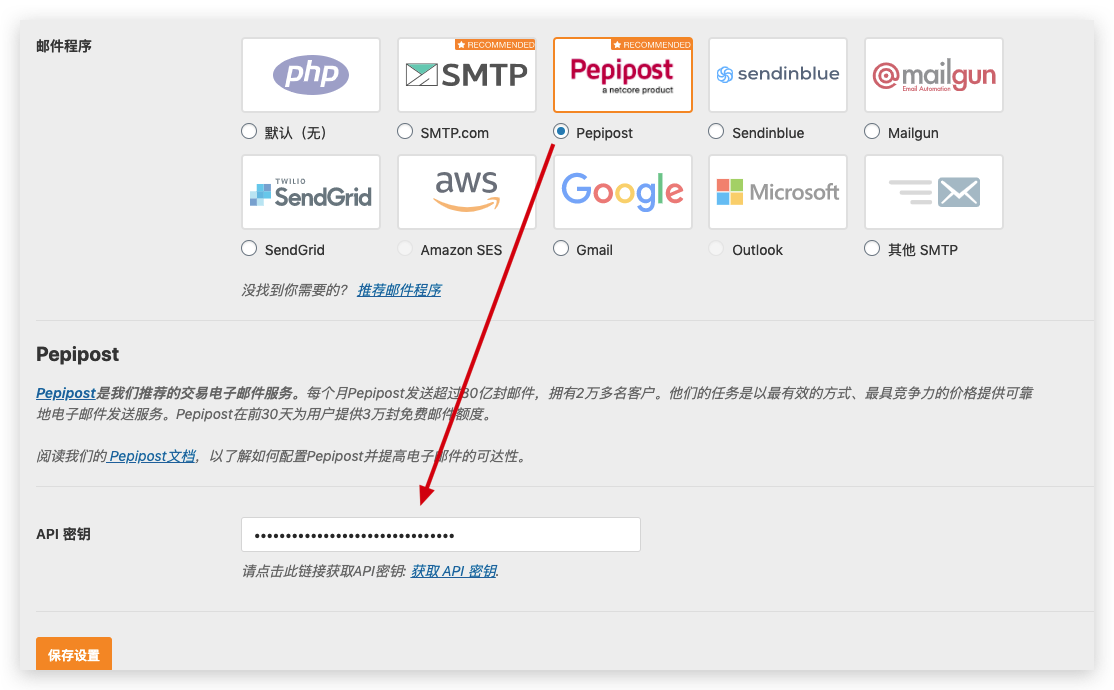Select the Mailgun radio button
The image size is (1114, 690).
pyautogui.click(x=872, y=132)
